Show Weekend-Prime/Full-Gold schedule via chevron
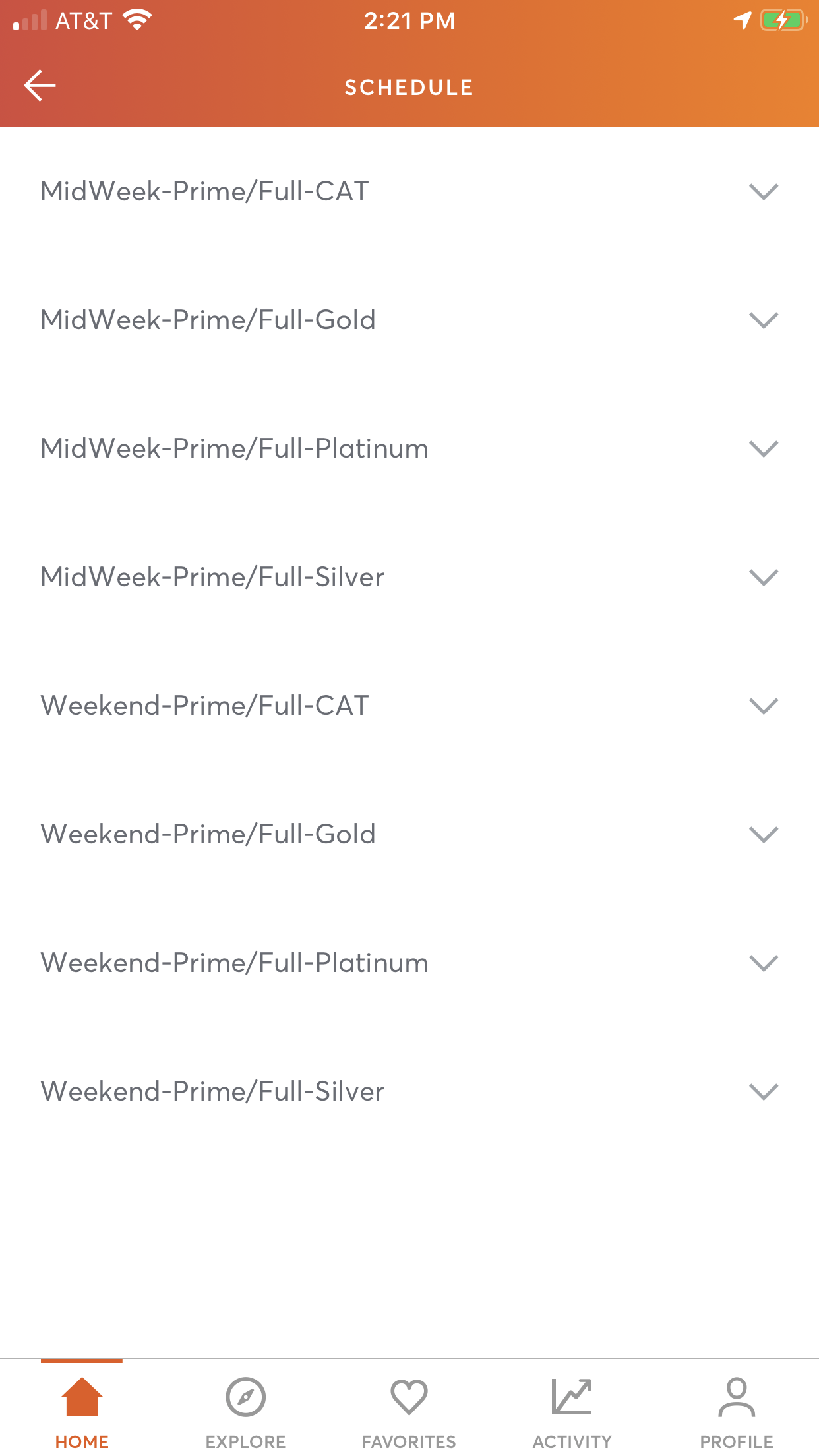Image resolution: width=819 pixels, height=1456 pixels. click(764, 835)
